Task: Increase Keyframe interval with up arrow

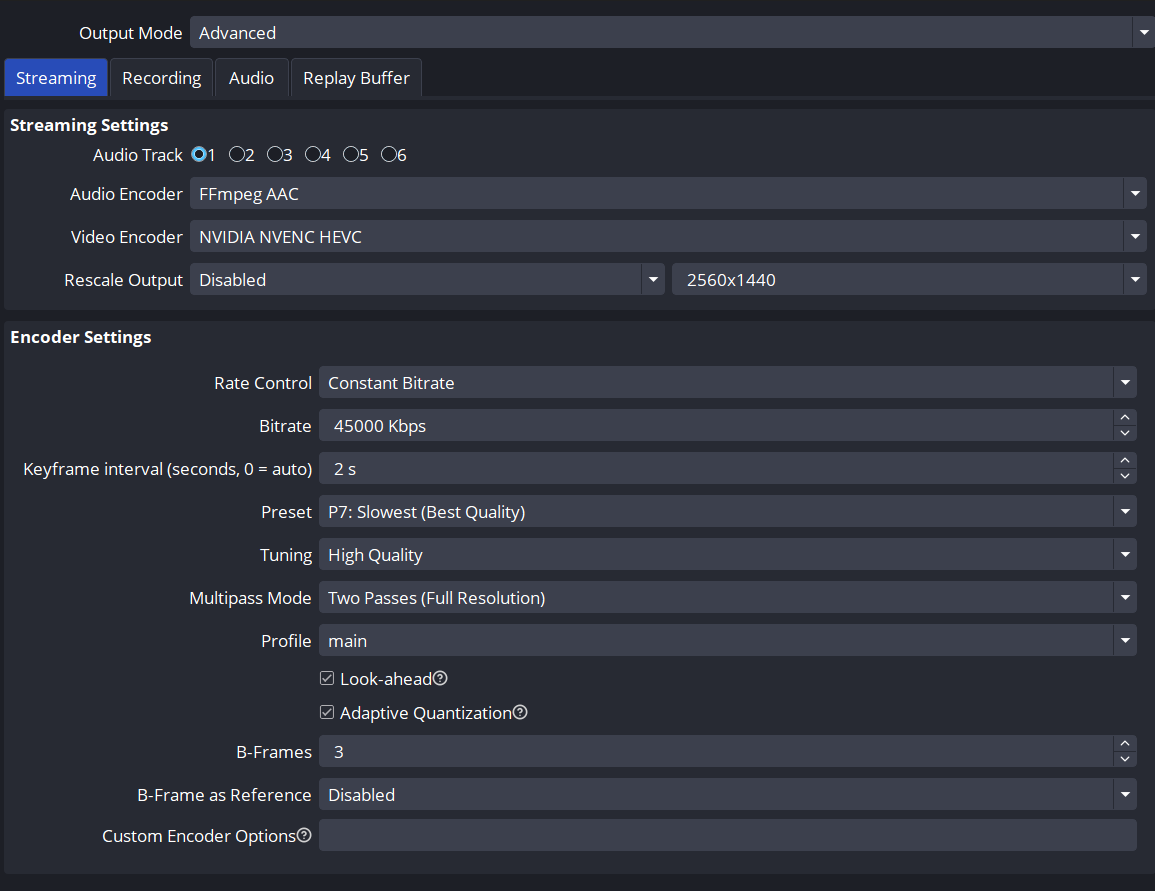Action: pyautogui.click(x=1125, y=461)
